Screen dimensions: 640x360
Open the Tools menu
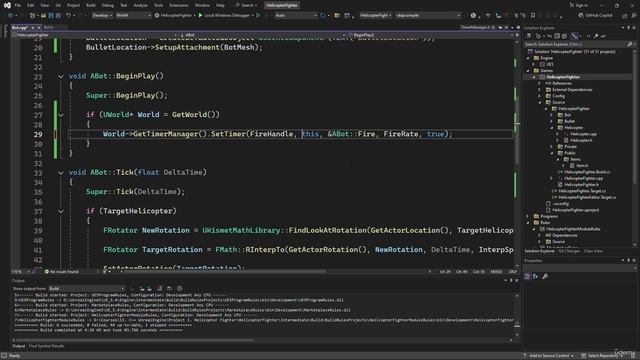click(158, 5)
